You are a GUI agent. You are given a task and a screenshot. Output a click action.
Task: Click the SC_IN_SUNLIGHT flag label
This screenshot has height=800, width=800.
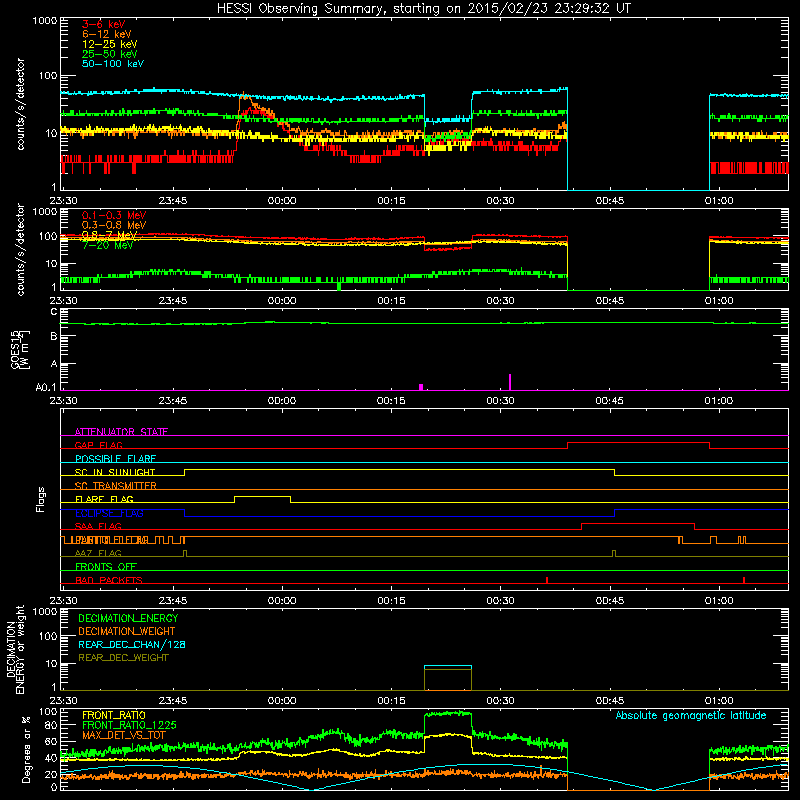(115, 472)
